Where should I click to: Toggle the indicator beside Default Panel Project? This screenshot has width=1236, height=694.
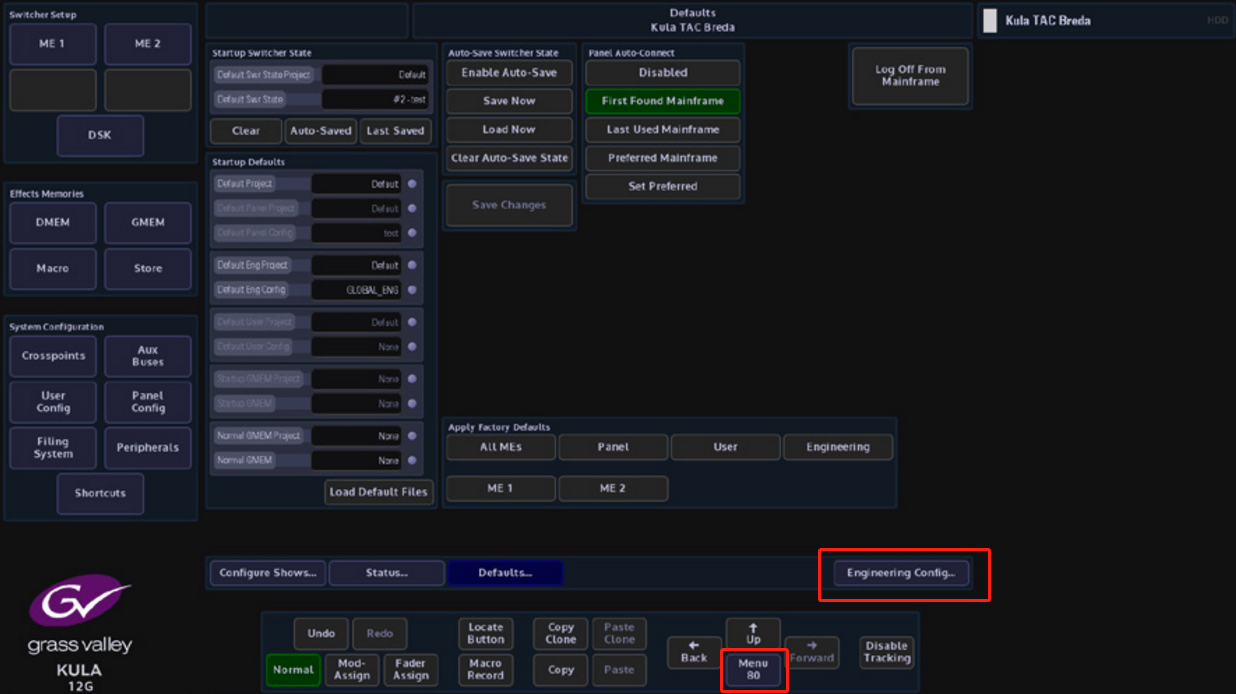tap(412, 208)
